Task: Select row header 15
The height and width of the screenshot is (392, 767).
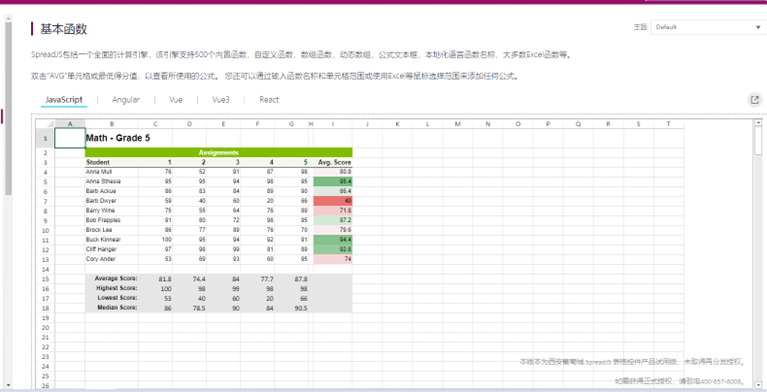Action: click(x=45, y=279)
